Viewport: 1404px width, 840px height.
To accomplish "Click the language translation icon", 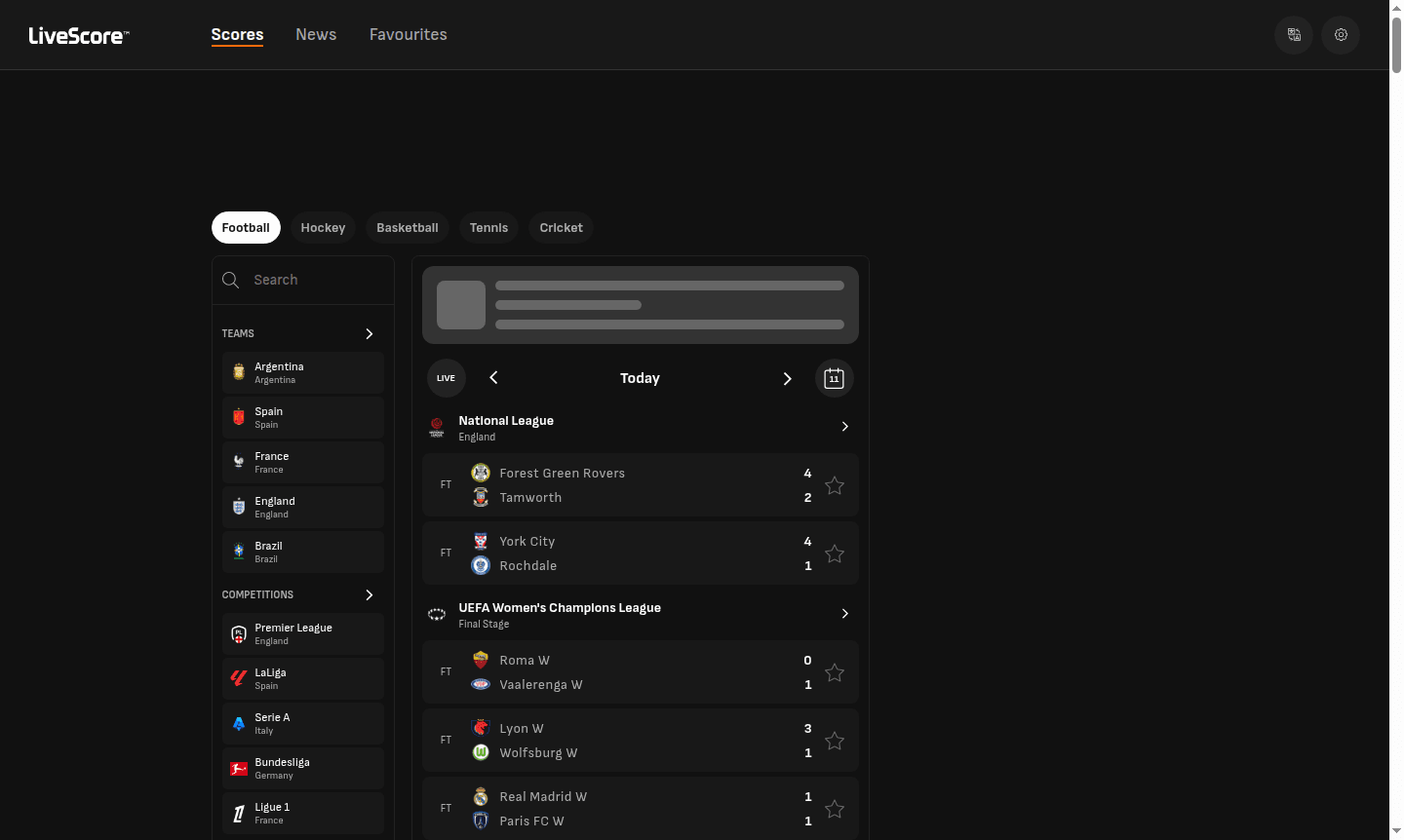I will (x=1294, y=34).
